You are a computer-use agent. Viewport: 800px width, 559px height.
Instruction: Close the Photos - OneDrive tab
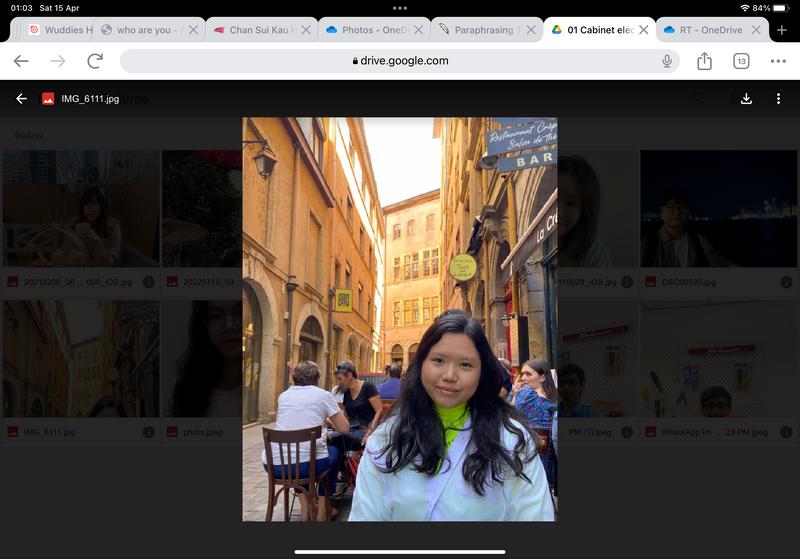click(418, 30)
